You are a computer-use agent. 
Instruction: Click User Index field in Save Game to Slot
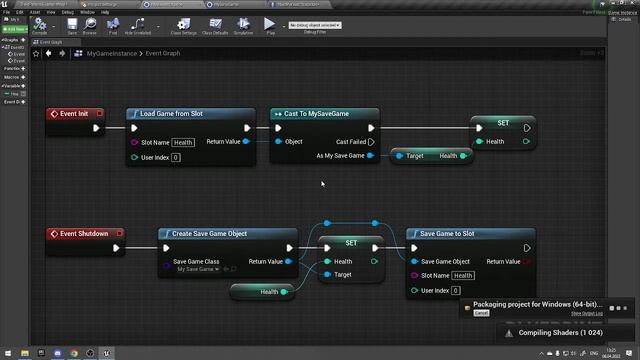456,291
